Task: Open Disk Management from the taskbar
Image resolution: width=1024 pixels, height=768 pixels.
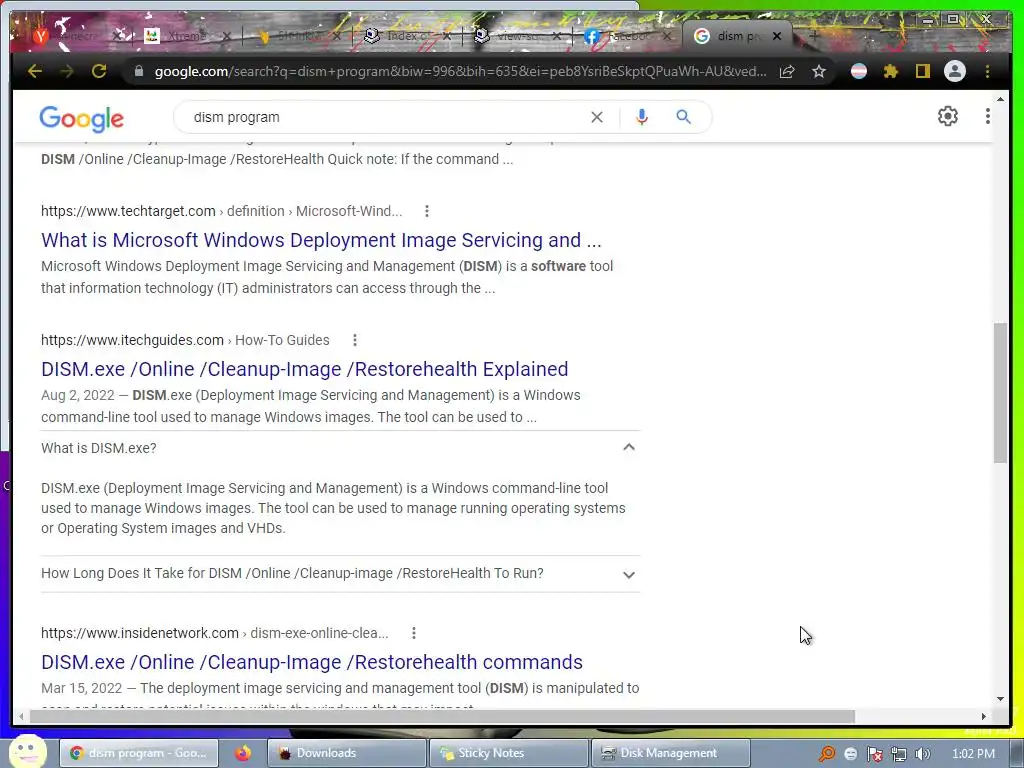Action: [670, 753]
